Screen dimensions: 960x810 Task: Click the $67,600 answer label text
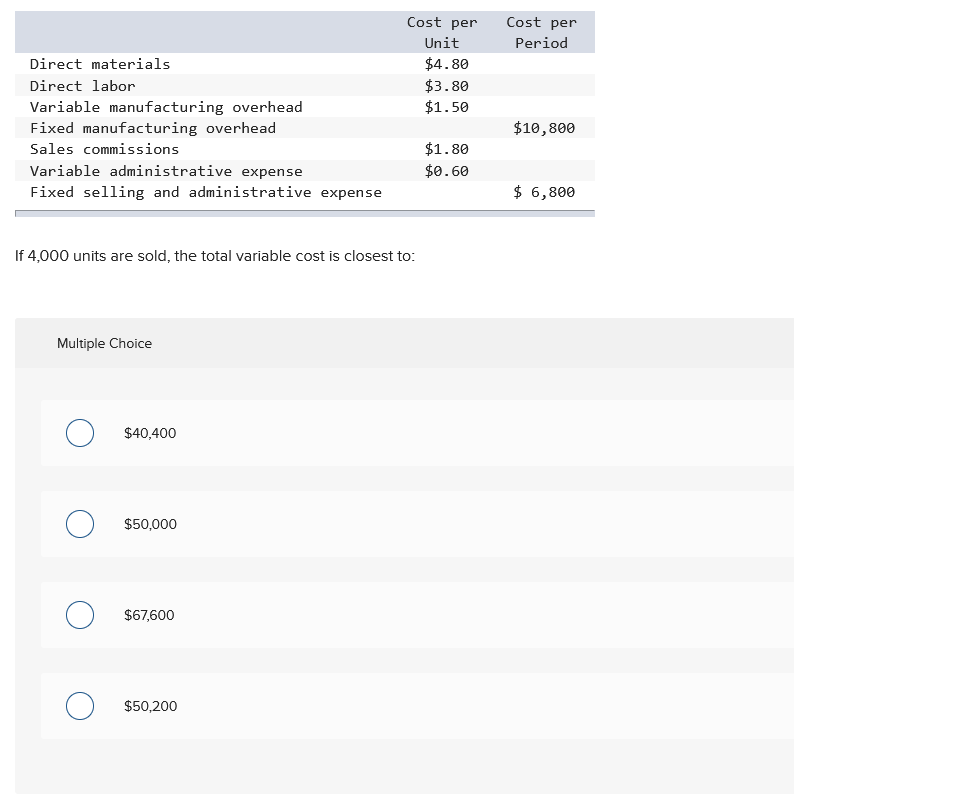click(149, 615)
